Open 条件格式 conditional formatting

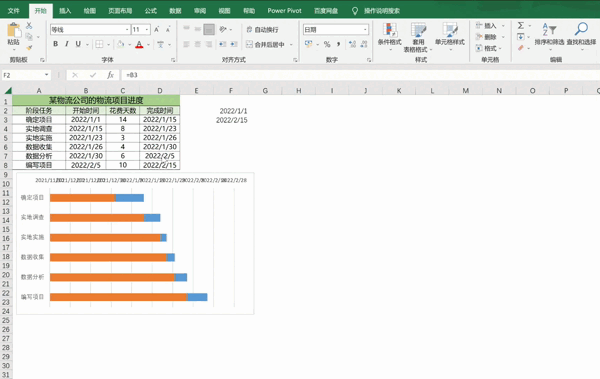389,38
